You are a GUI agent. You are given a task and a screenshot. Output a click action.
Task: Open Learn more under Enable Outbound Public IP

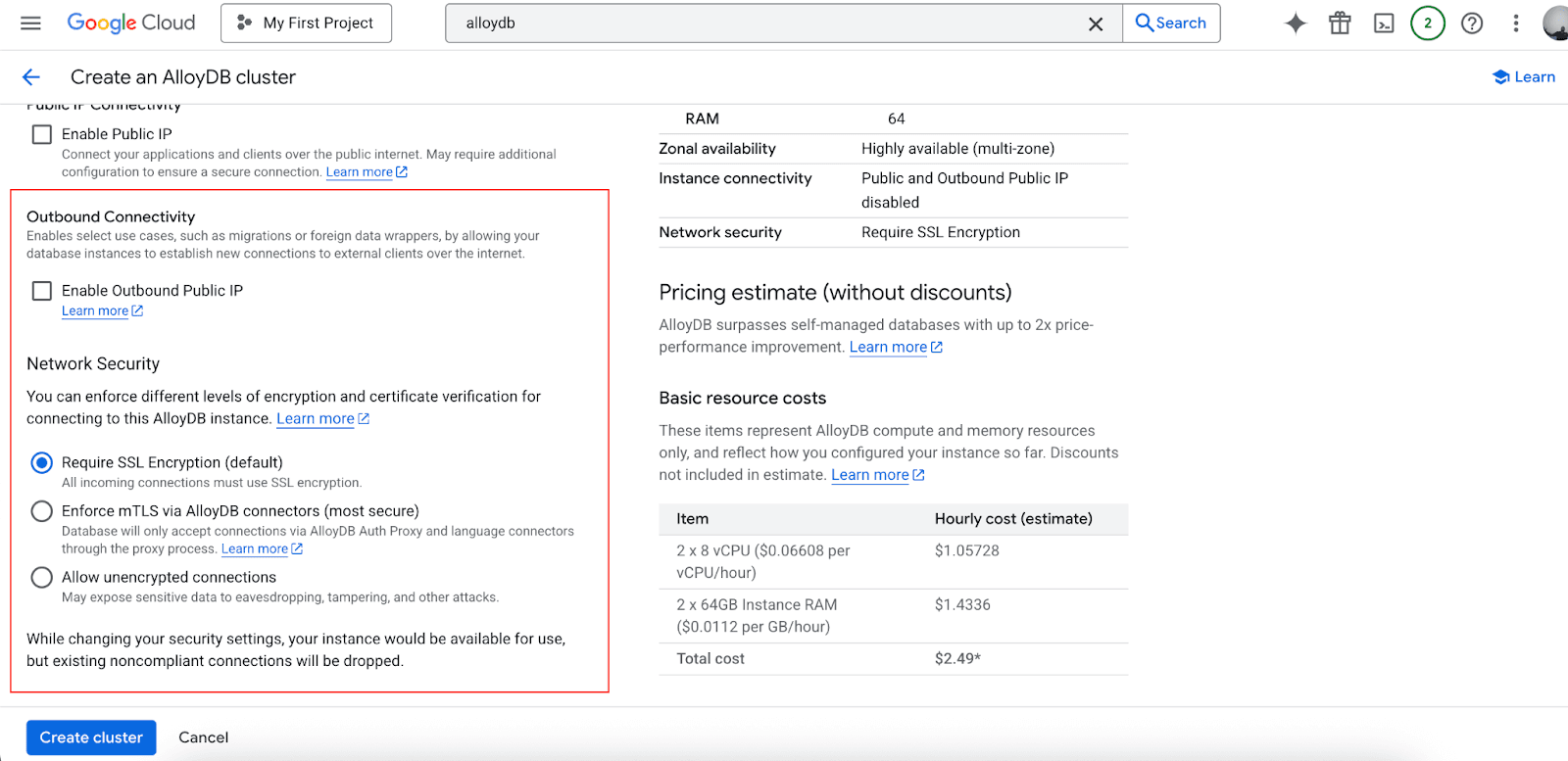click(x=102, y=311)
